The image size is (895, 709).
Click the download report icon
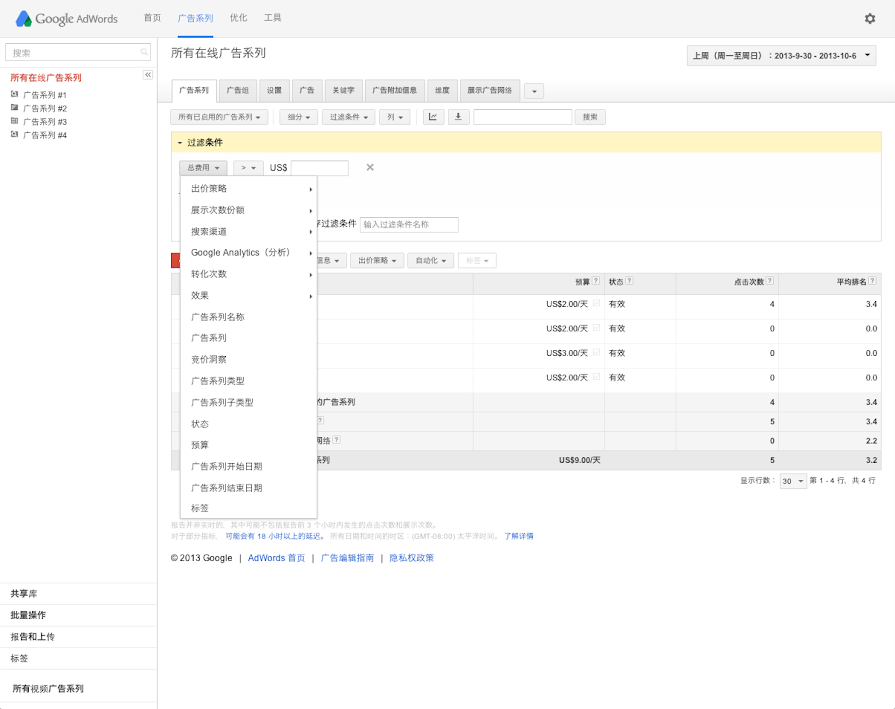459,117
